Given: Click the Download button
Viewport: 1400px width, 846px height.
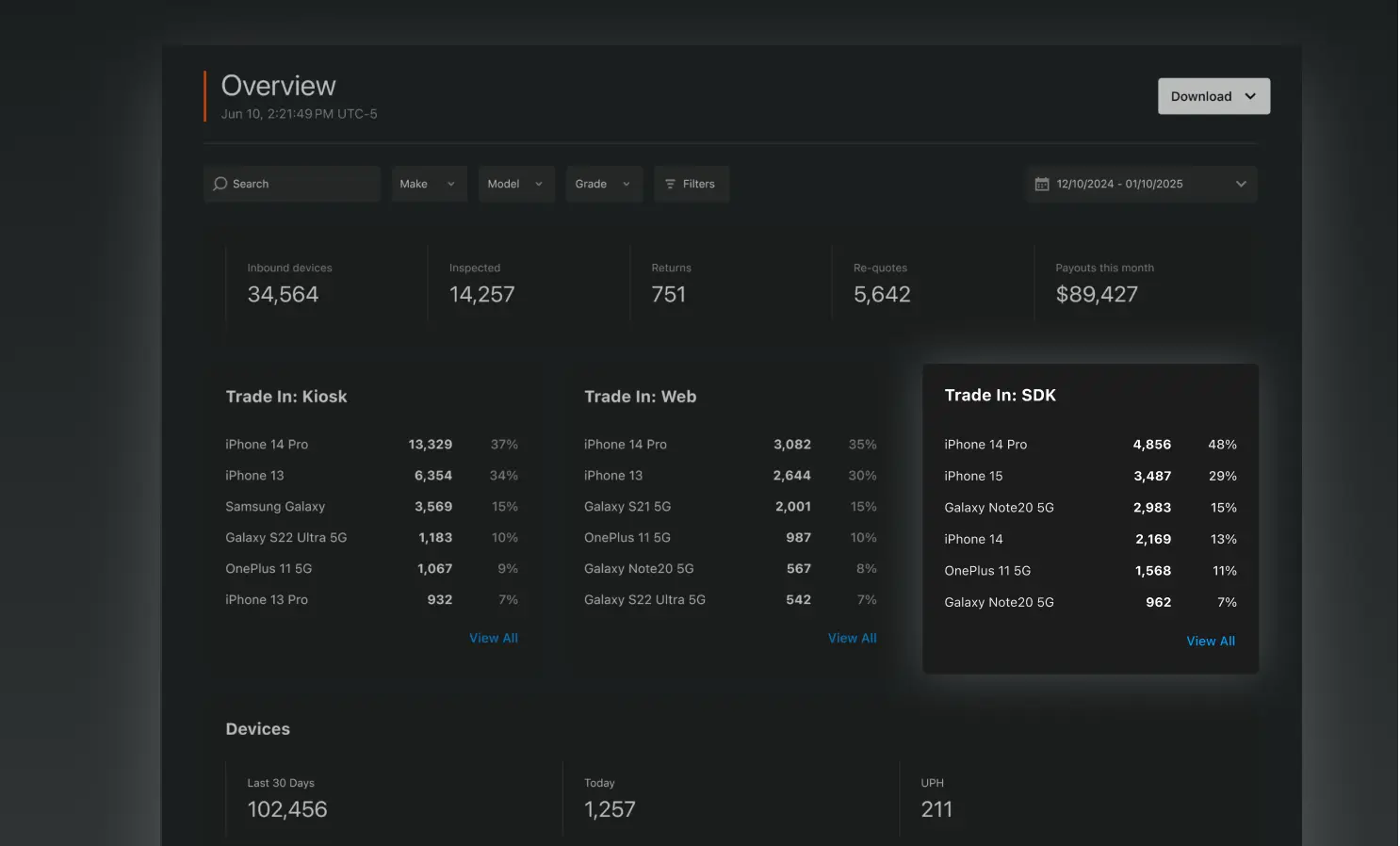Looking at the screenshot, I should 1213,95.
